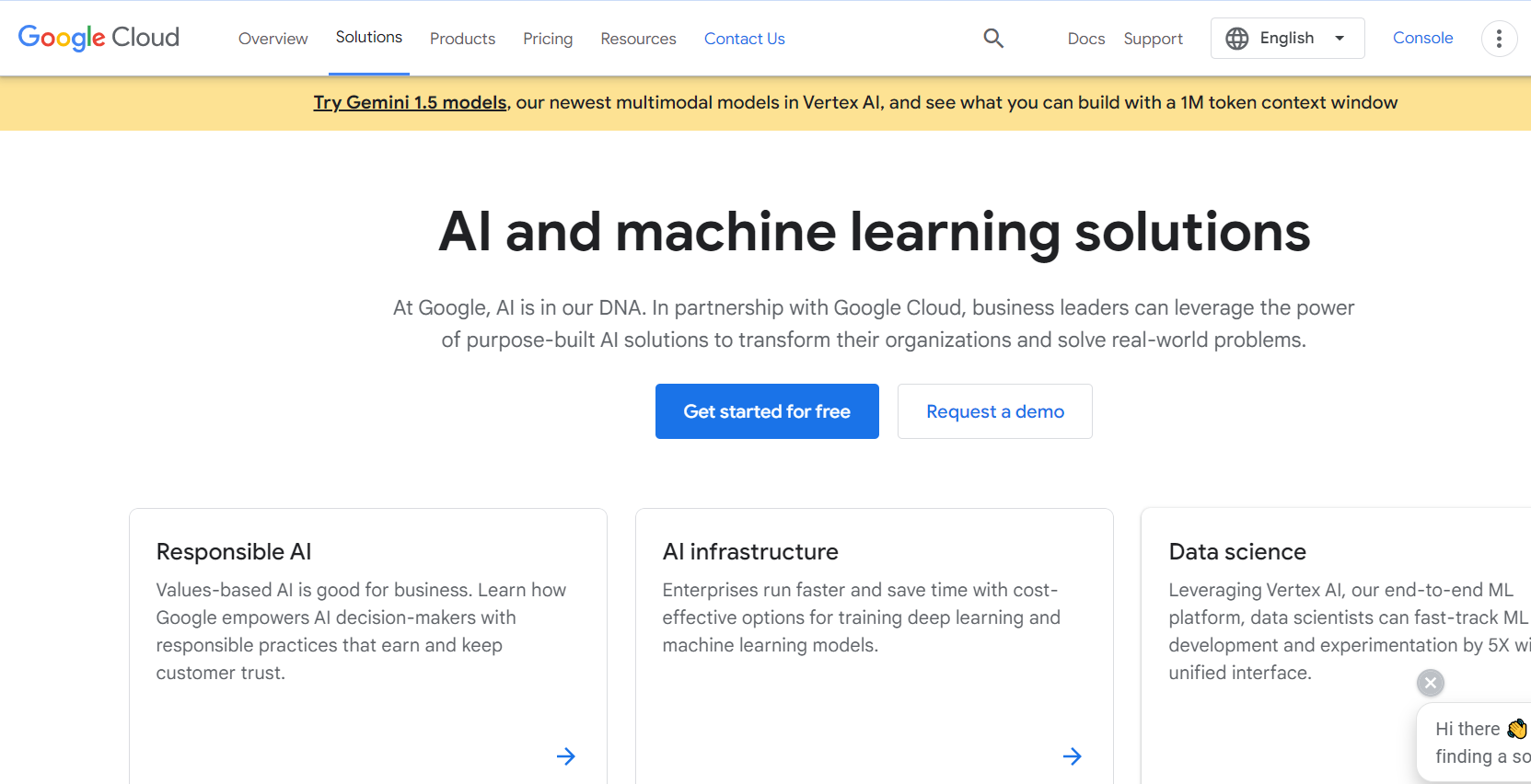This screenshot has width=1531, height=784.
Task: Visit the Support link
Action: [x=1153, y=39]
